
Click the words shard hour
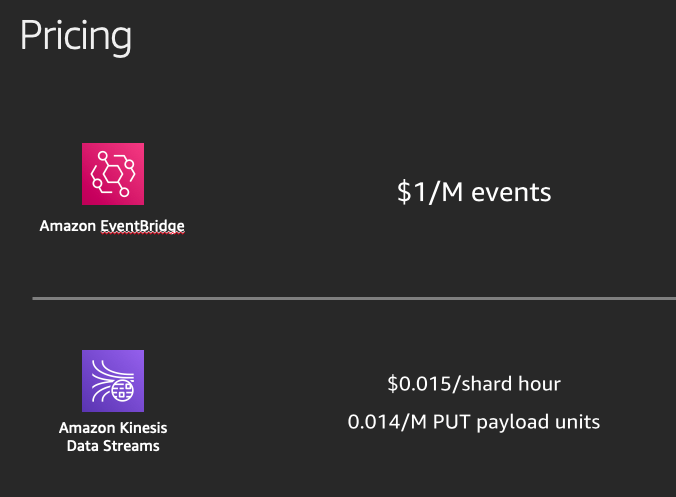click(x=511, y=383)
